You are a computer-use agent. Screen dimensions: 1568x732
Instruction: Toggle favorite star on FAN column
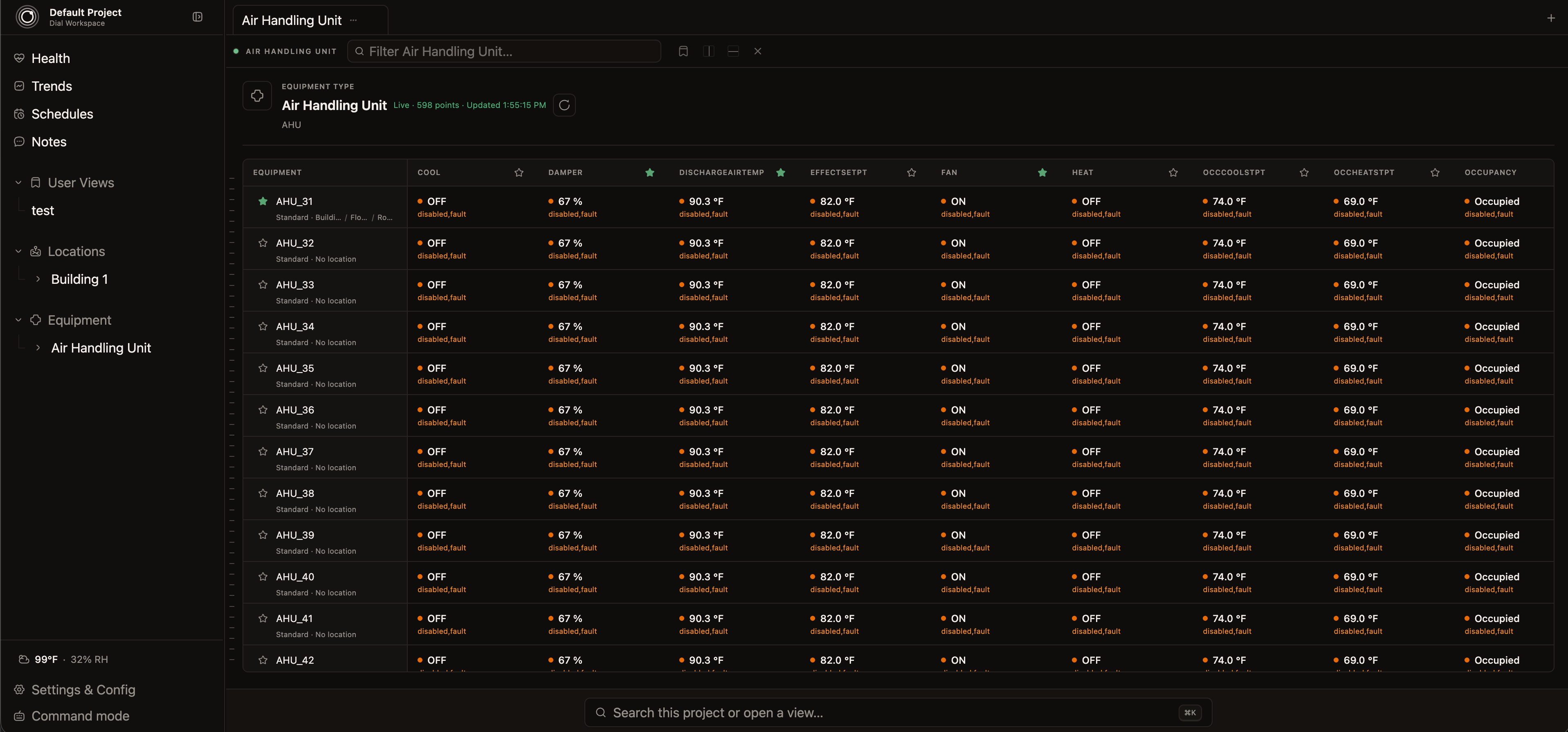pos(1042,173)
